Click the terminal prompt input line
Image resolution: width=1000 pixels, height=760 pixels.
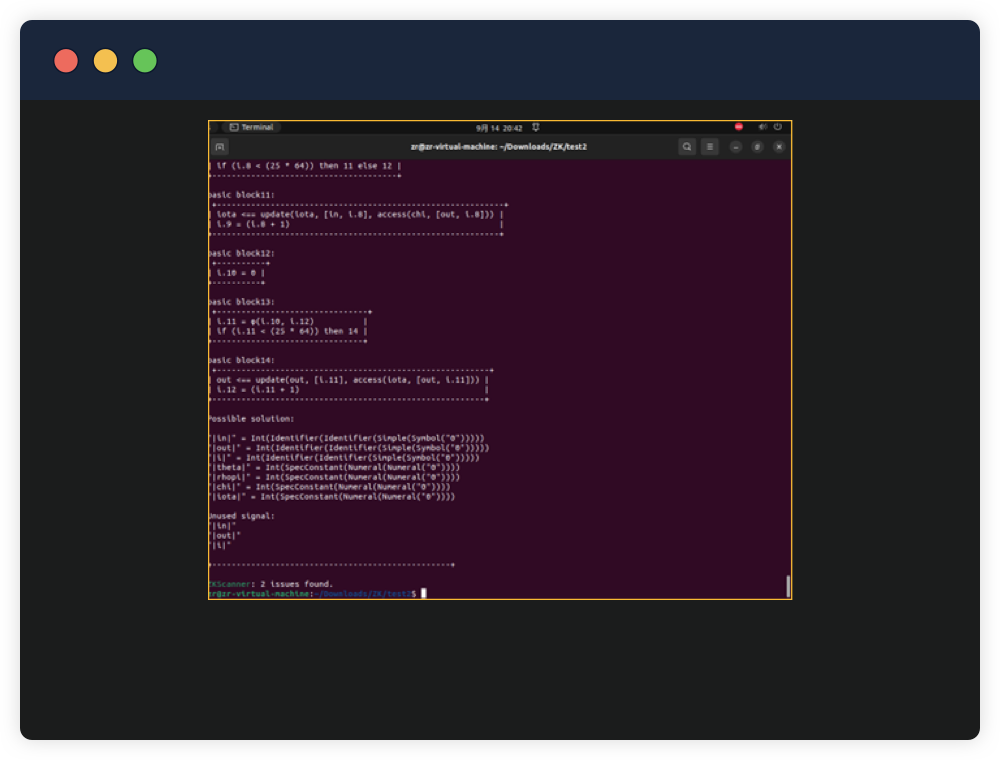click(x=318, y=594)
